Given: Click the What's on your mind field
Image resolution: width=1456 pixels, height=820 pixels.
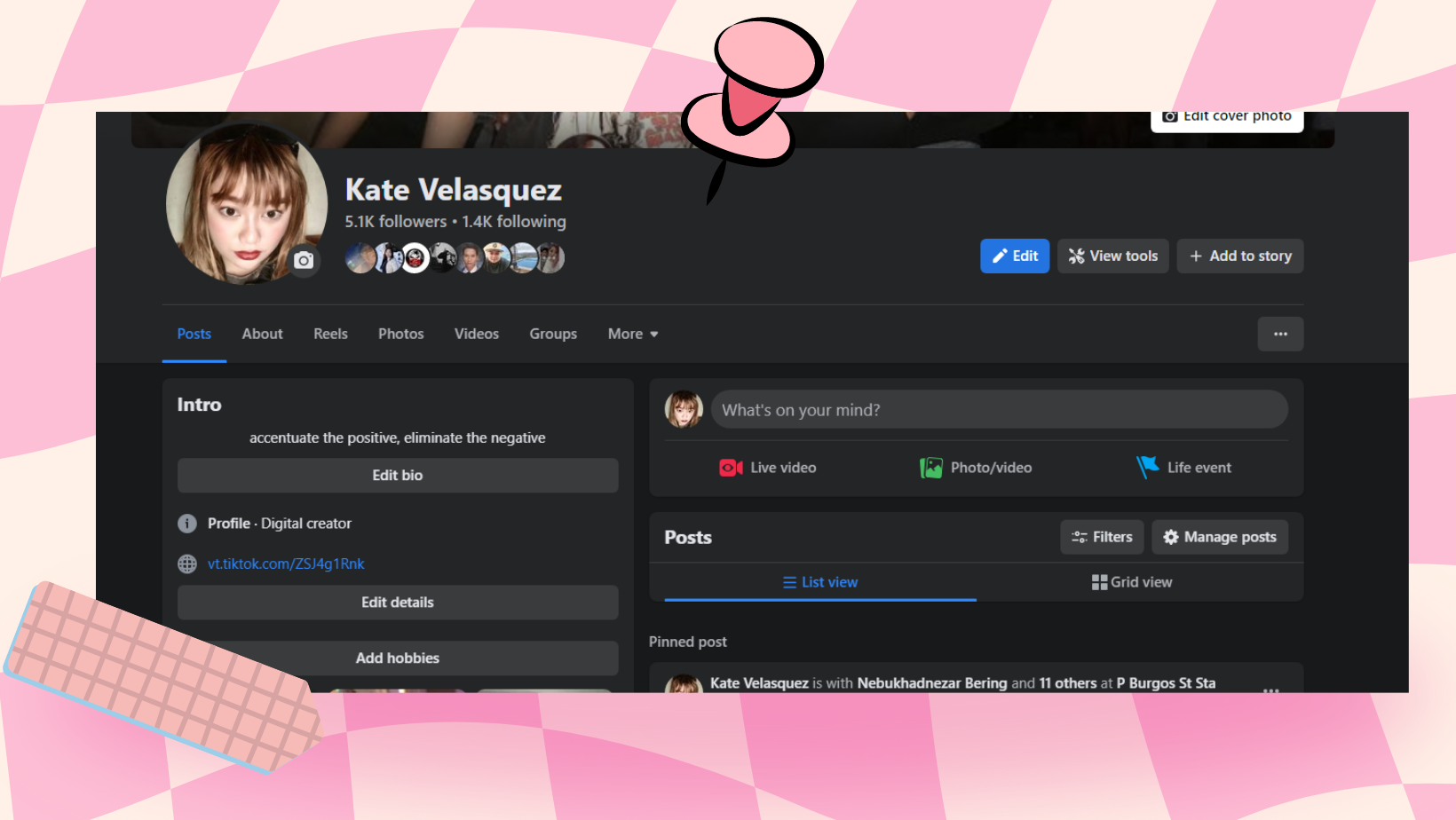Looking at the screenshot, I should tap(1000, 409).
